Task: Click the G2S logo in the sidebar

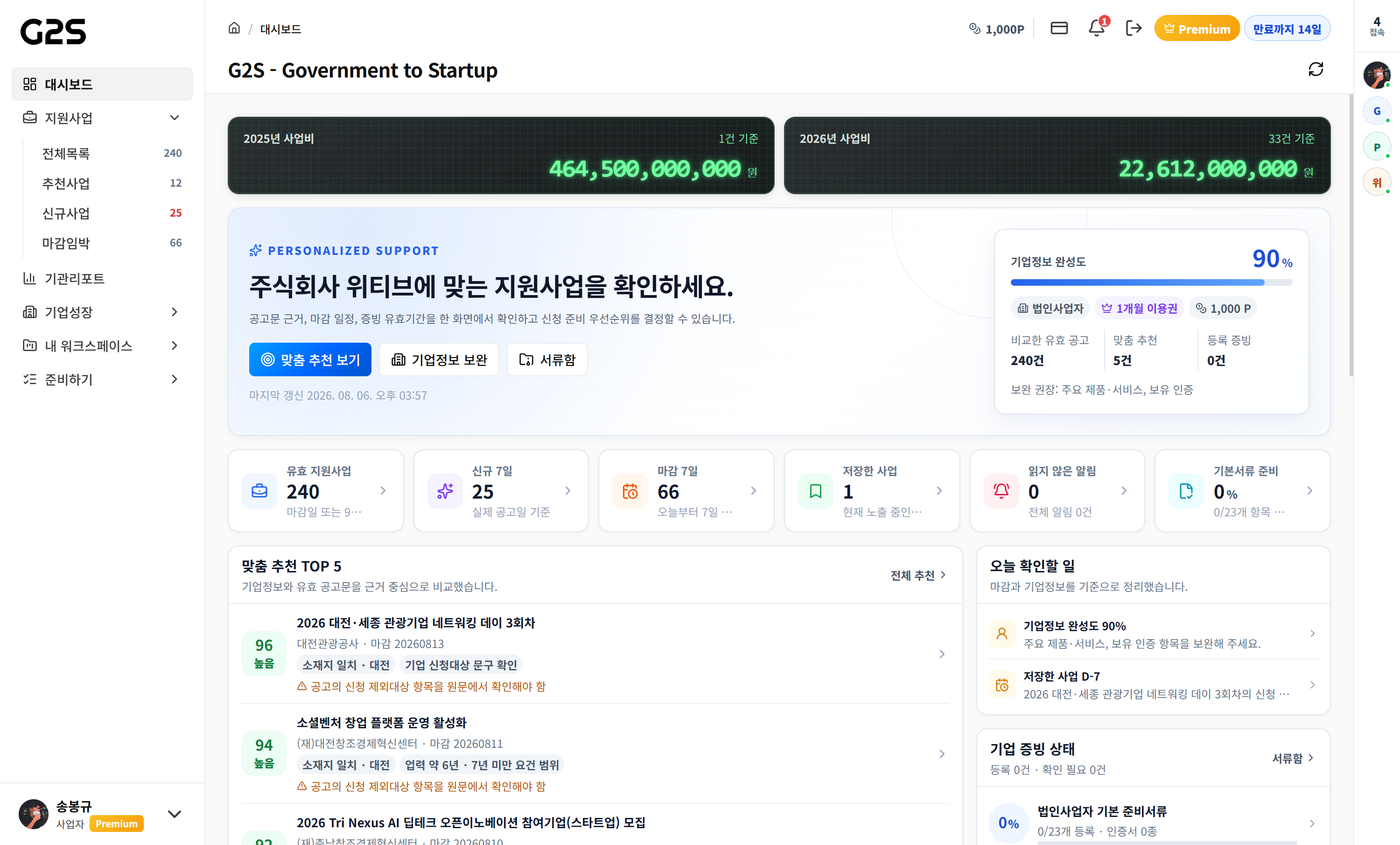Action: click(x=53, y=31)
